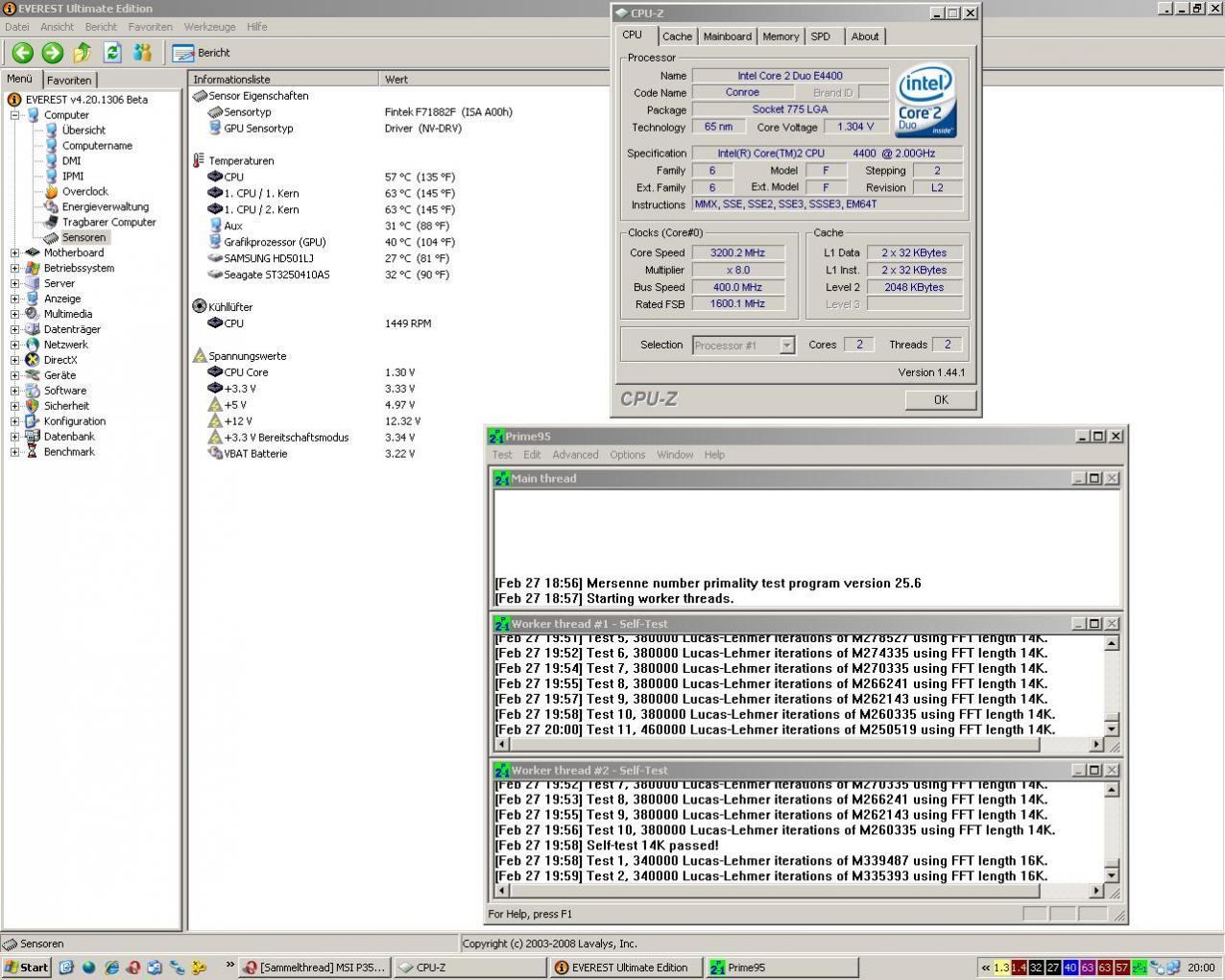The width and height of the screenshot is (1225, 980).
Task: Click scroll-down arrow in Worker thread #1
Action: pos(1112,729)
